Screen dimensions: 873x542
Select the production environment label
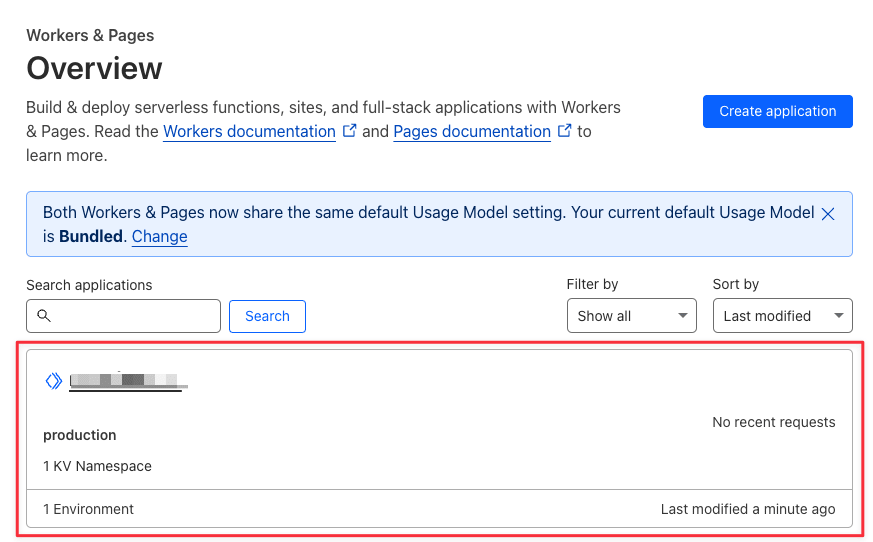point(80,435)
